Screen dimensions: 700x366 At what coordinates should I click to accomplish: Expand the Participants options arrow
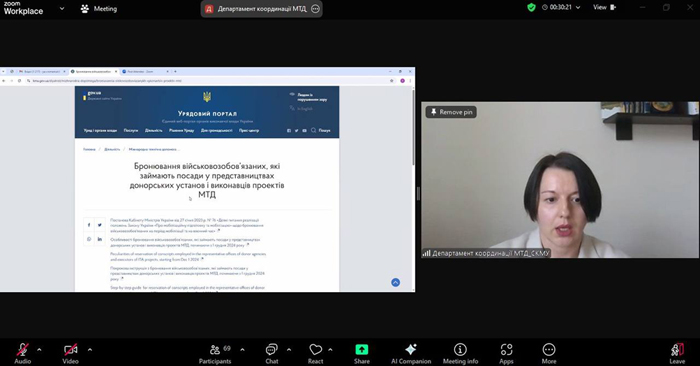click(x=242, y=349)
